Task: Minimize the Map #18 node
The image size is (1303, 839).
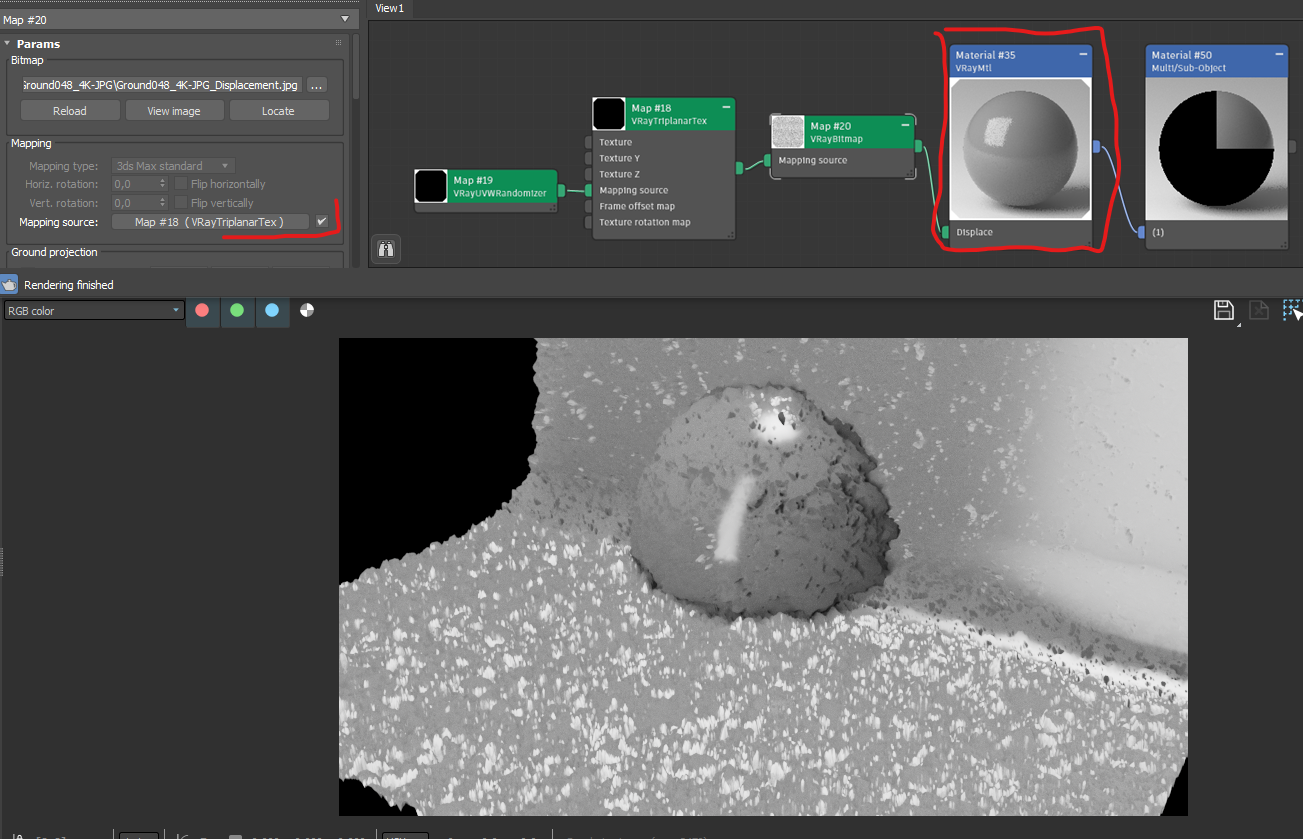Action: [x=726, y=106]
